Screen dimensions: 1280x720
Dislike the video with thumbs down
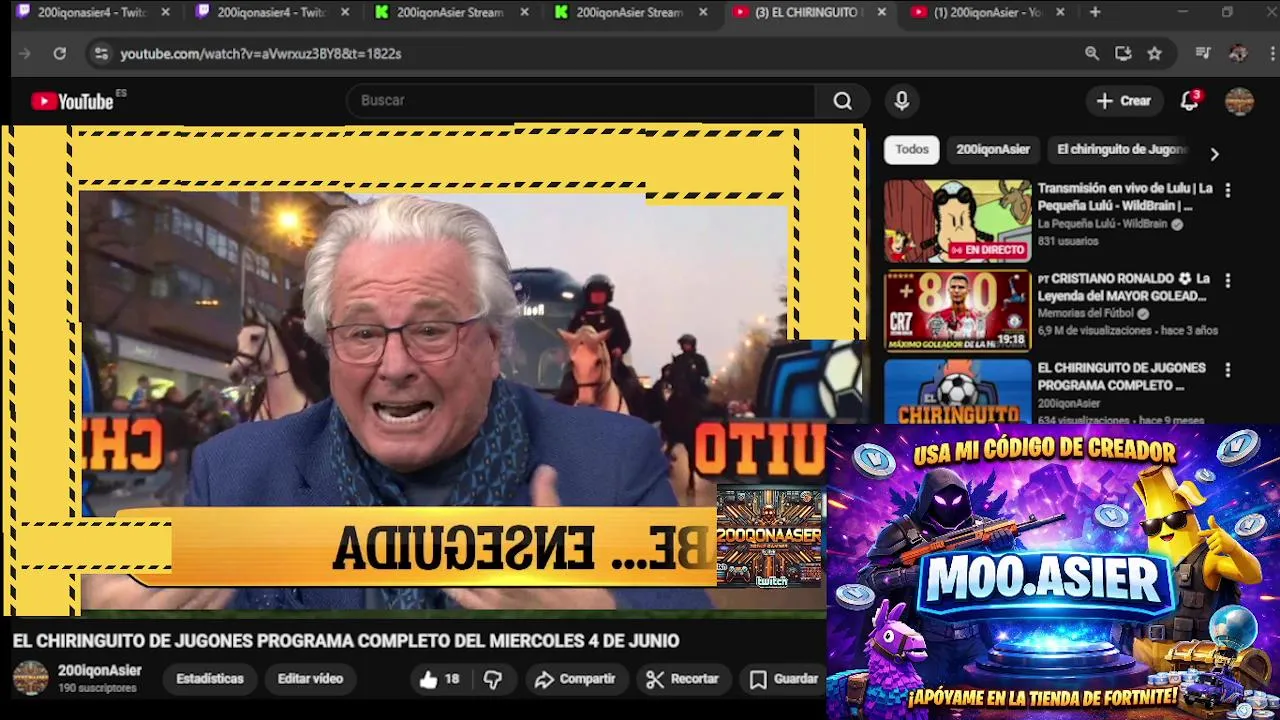(493, 679)
